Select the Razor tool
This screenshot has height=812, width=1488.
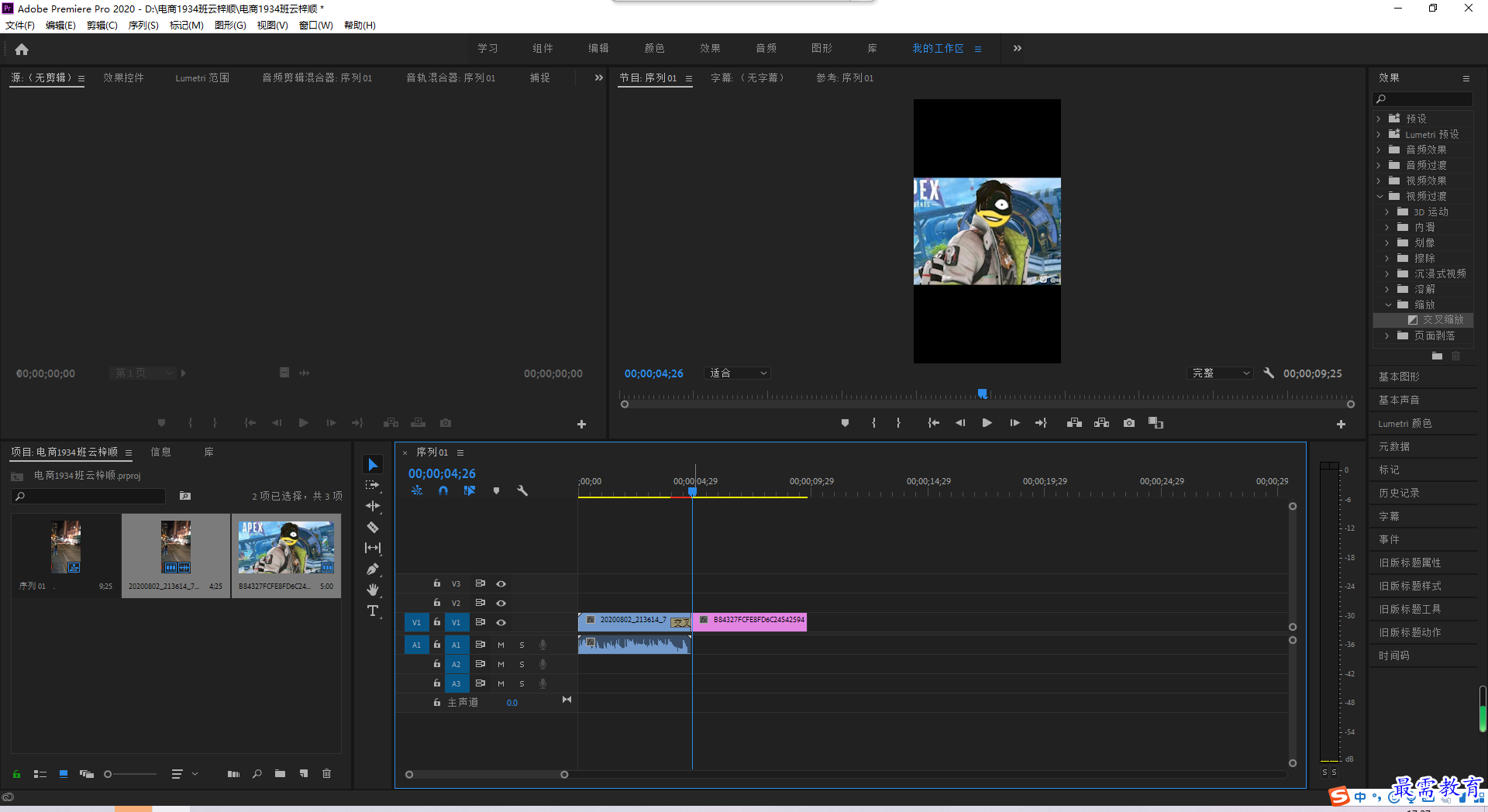point(373,527)
